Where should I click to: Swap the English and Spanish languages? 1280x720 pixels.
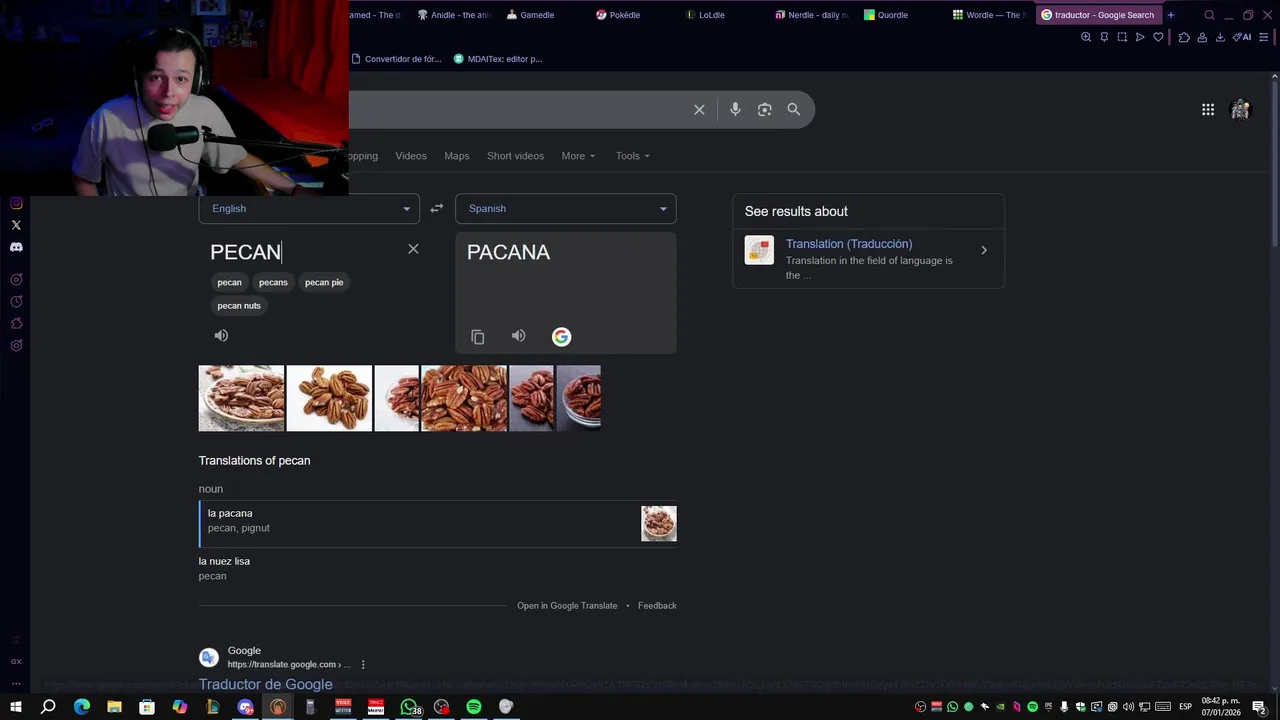coord(436,208)
